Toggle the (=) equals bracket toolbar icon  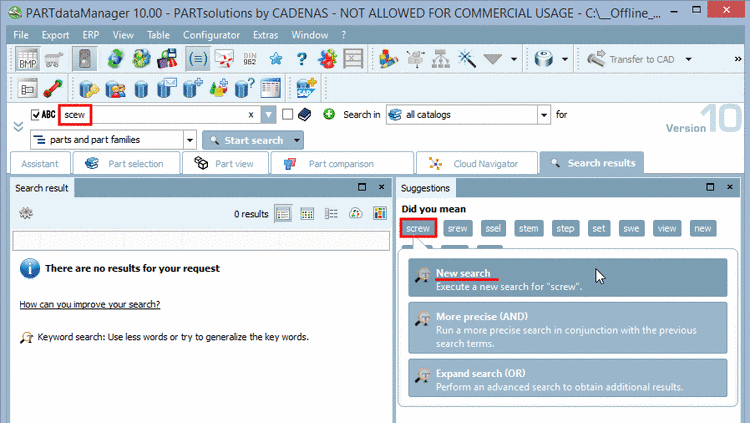(x=198, y=59)
